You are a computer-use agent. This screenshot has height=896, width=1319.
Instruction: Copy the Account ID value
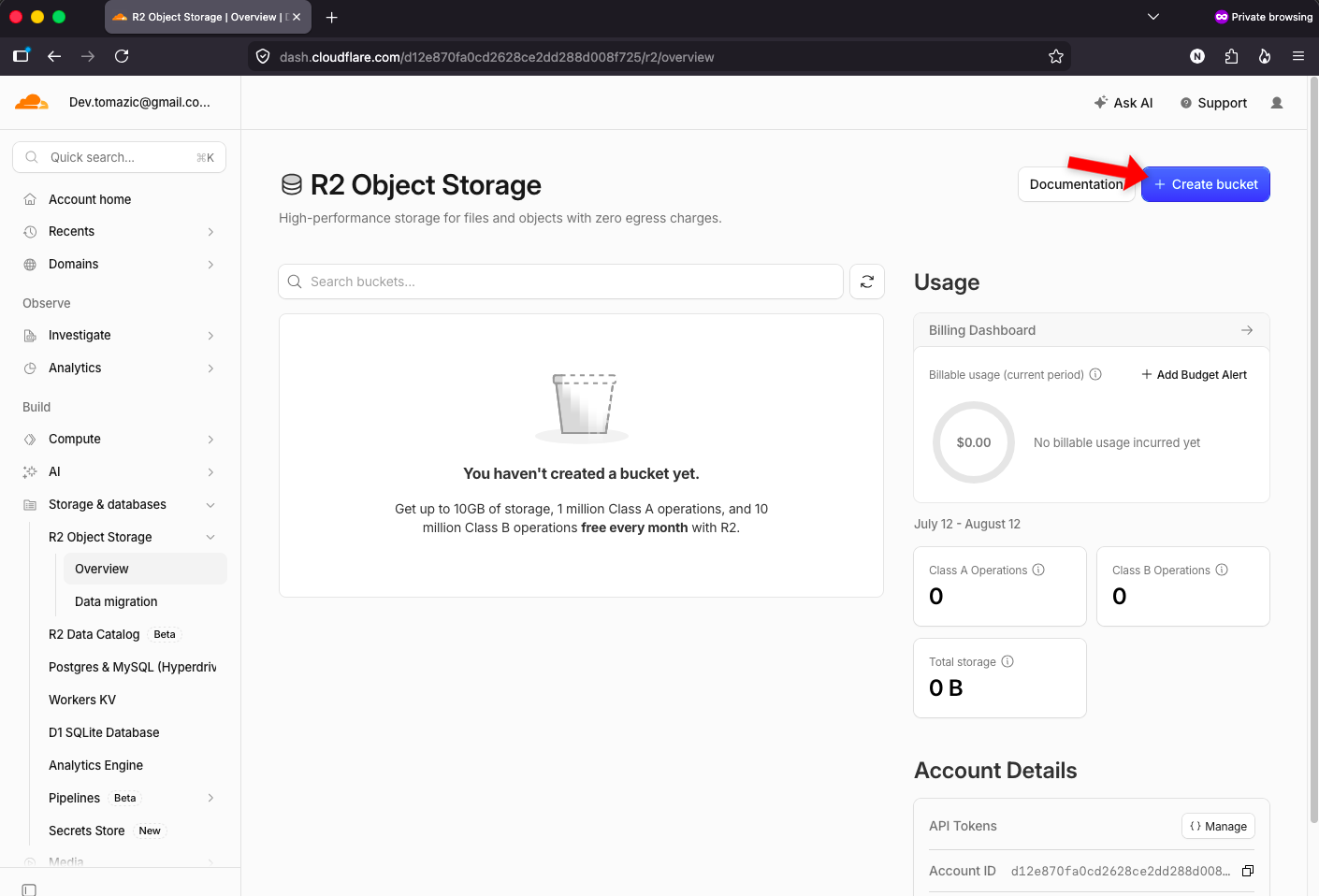[x=1248, y=871]
